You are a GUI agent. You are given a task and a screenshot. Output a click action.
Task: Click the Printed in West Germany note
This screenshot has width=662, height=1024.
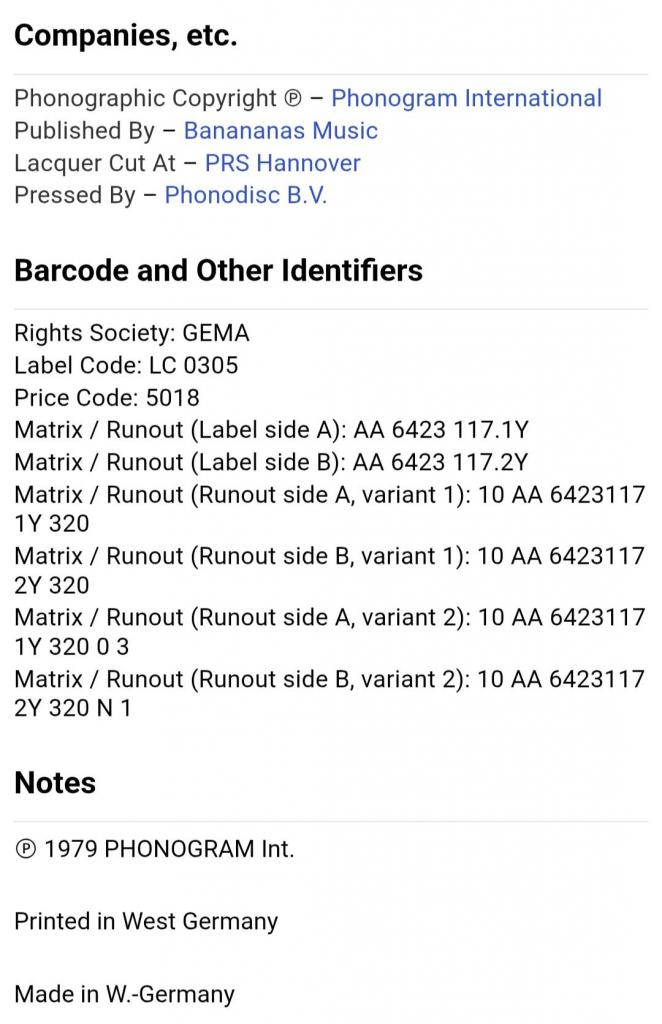click(x=146, y=921)
